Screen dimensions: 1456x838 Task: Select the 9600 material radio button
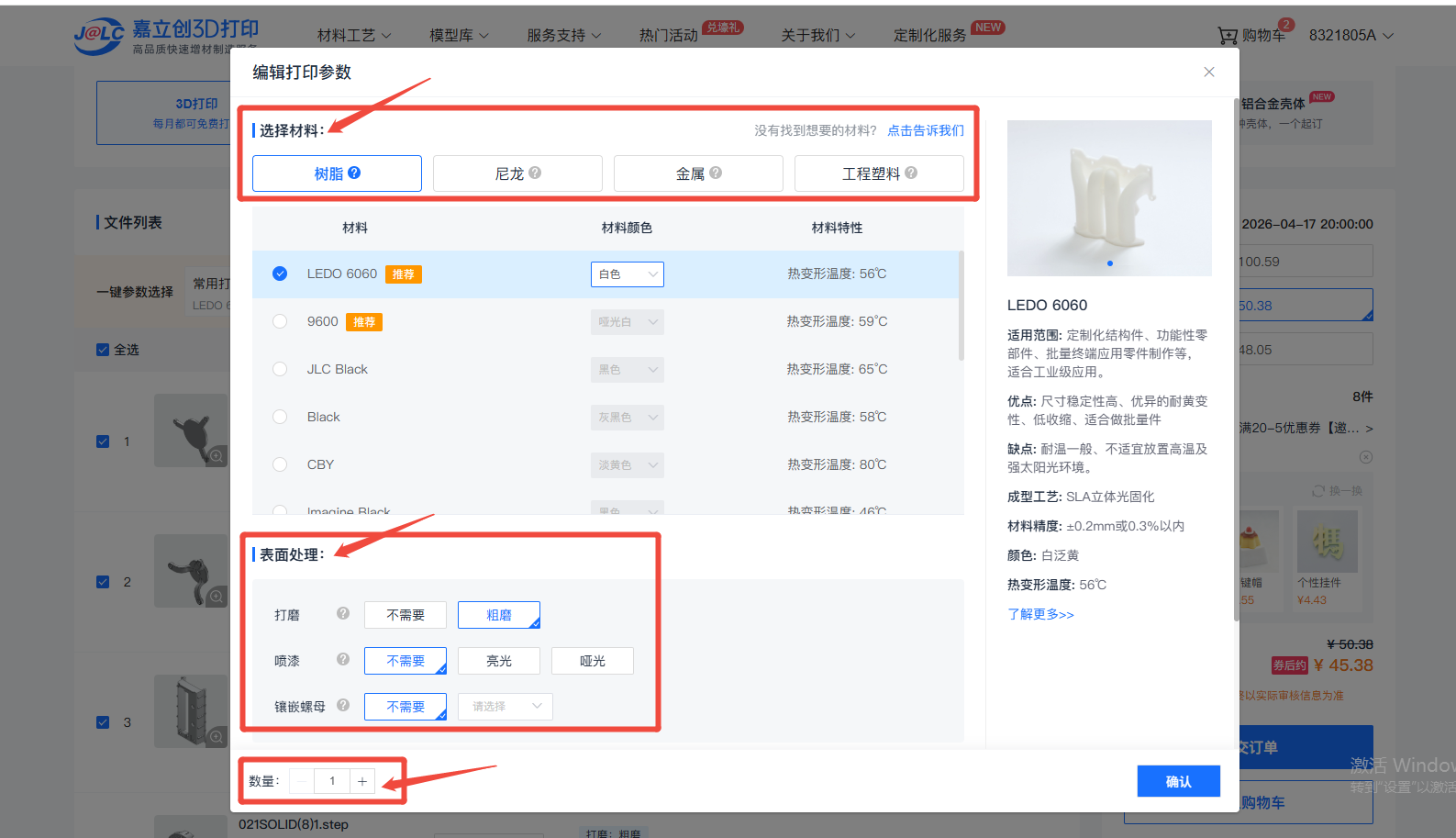pyautogui.click(x=280, y=321)
